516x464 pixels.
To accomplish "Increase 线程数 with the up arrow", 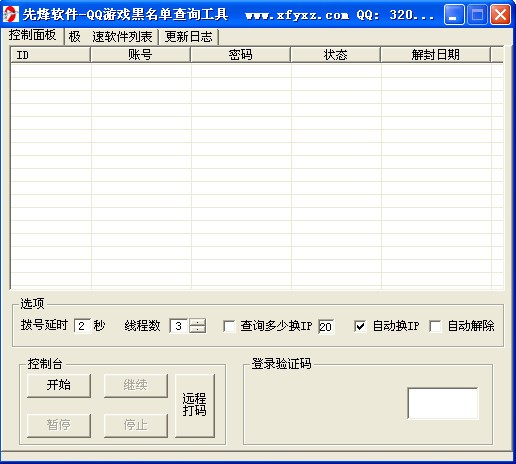I will 198,322.
